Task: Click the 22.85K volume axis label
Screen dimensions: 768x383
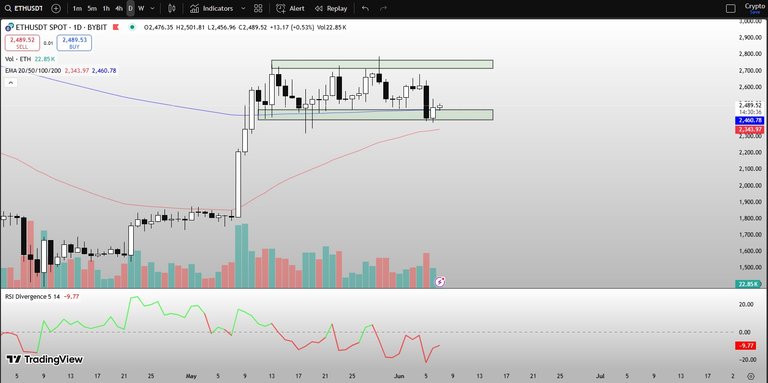Action: pyautogui.click(x=749, y=284)
